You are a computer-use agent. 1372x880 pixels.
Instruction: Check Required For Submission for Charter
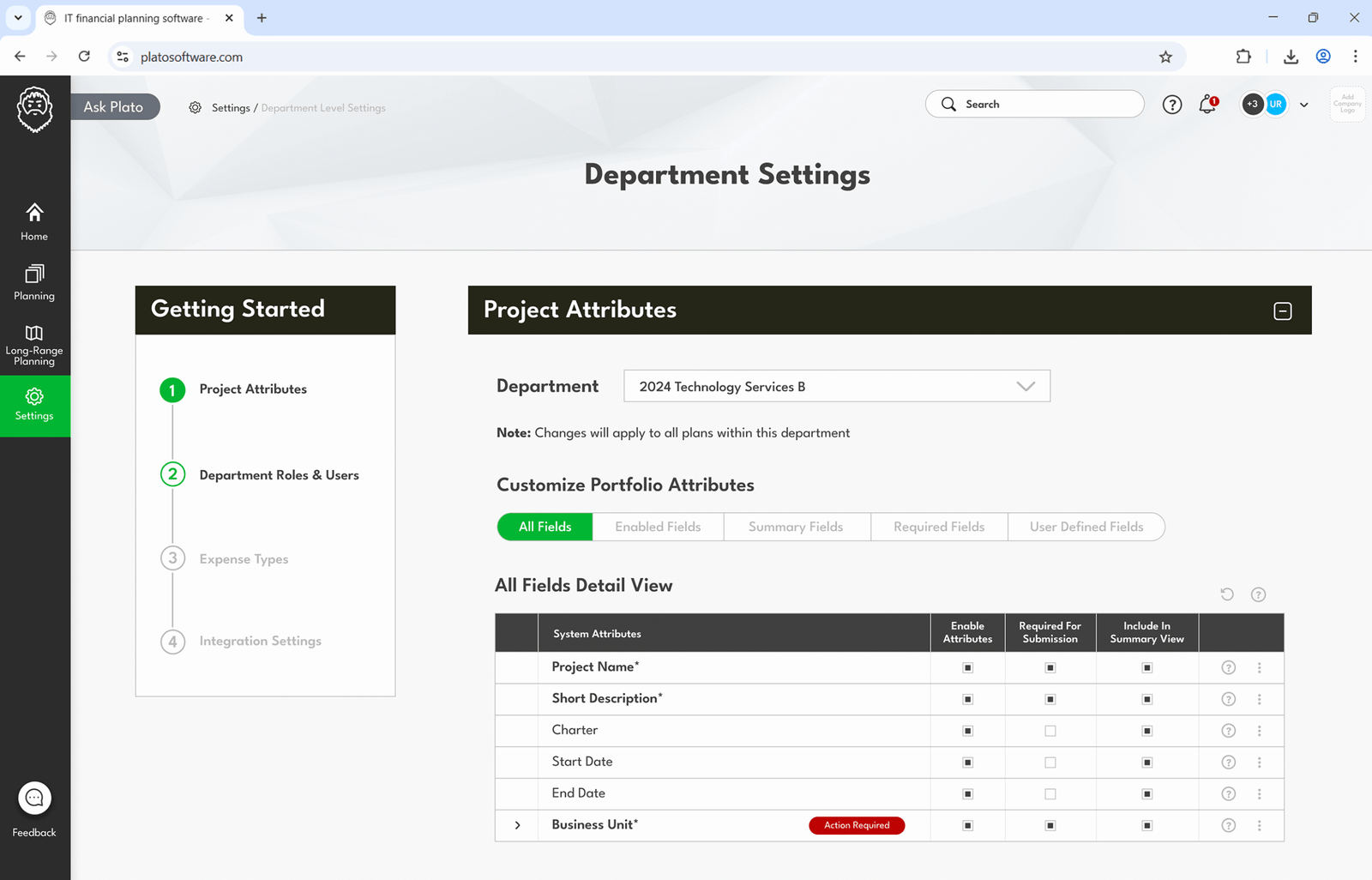click(1050, 731)
